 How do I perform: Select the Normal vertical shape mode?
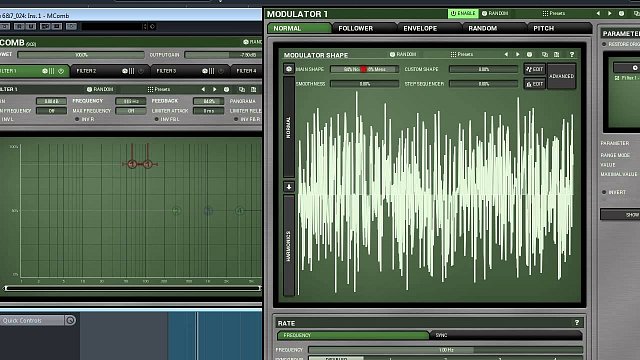[x=289, y=127]
